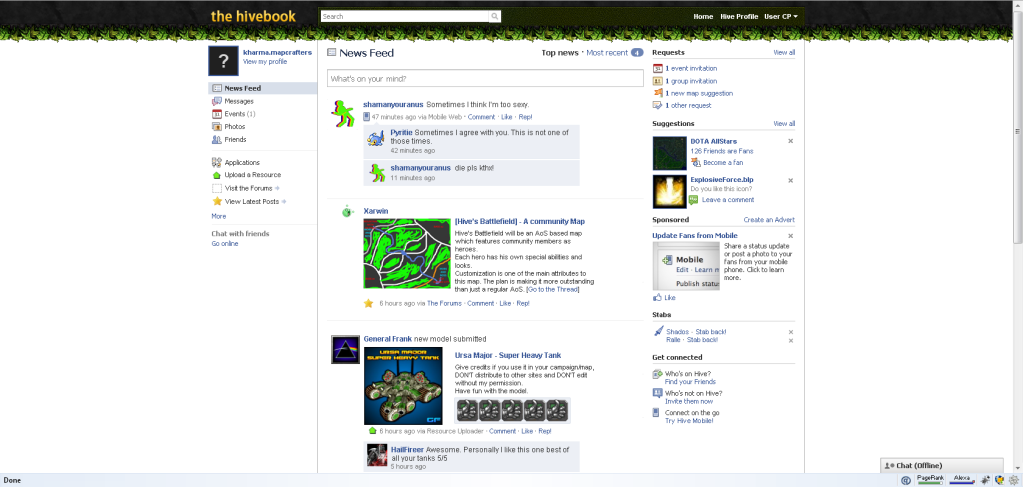1023x487 pixels.
Task: Click the Chat (Offline) person icon
Action: pos(889,465)
